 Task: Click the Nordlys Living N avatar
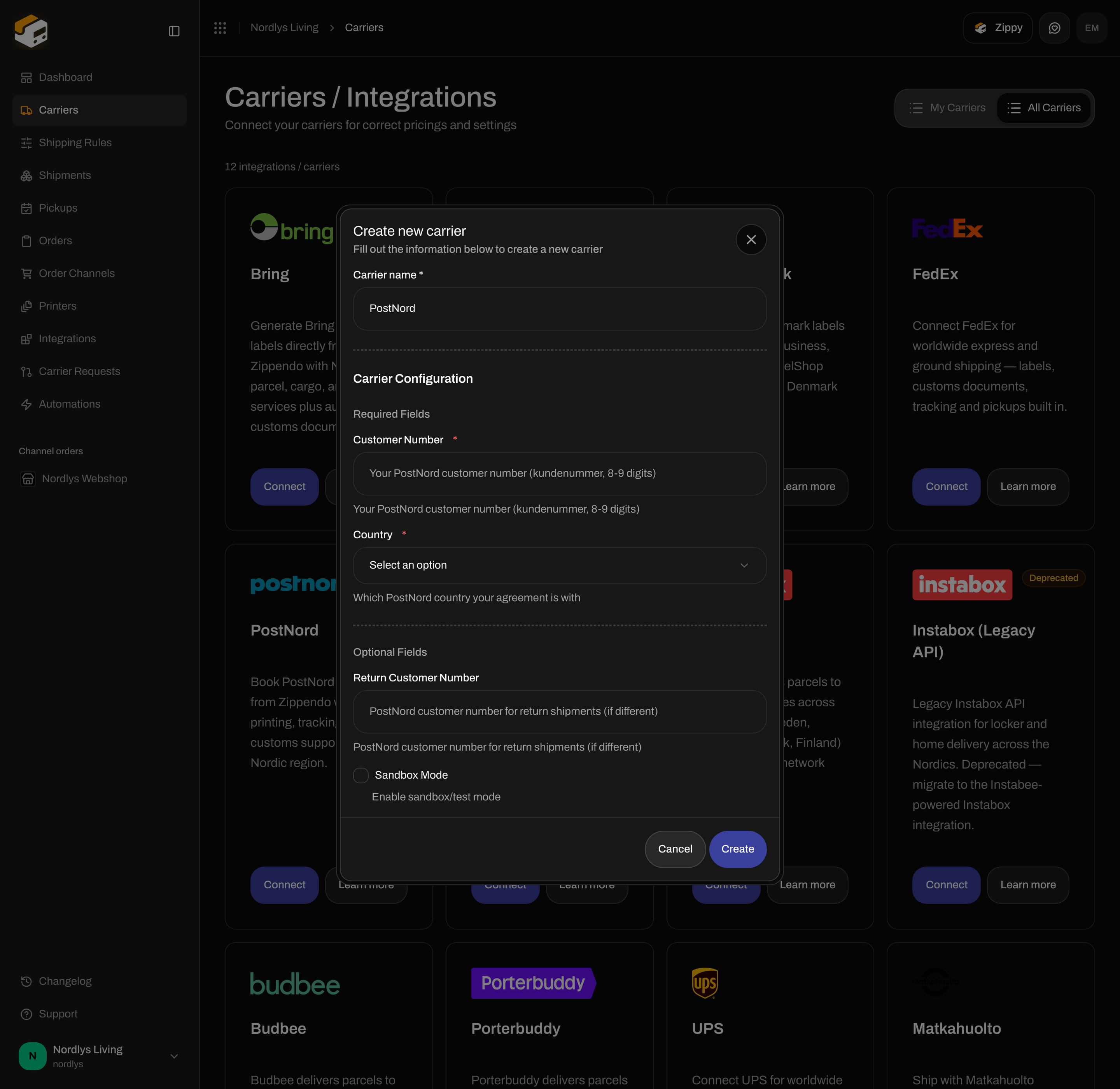coord(33,1056)
